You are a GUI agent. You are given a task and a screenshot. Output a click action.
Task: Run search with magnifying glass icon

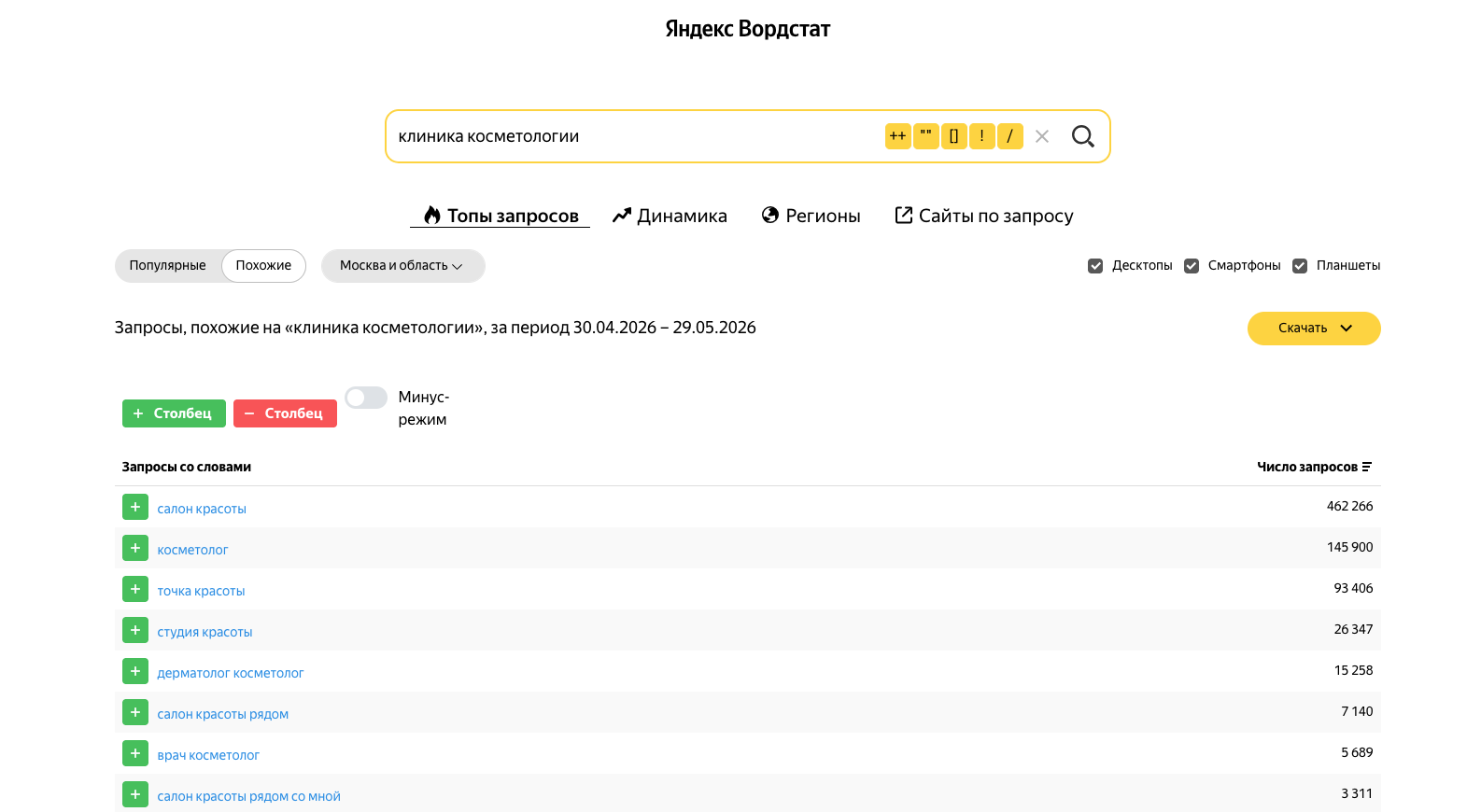(1082, 136)
